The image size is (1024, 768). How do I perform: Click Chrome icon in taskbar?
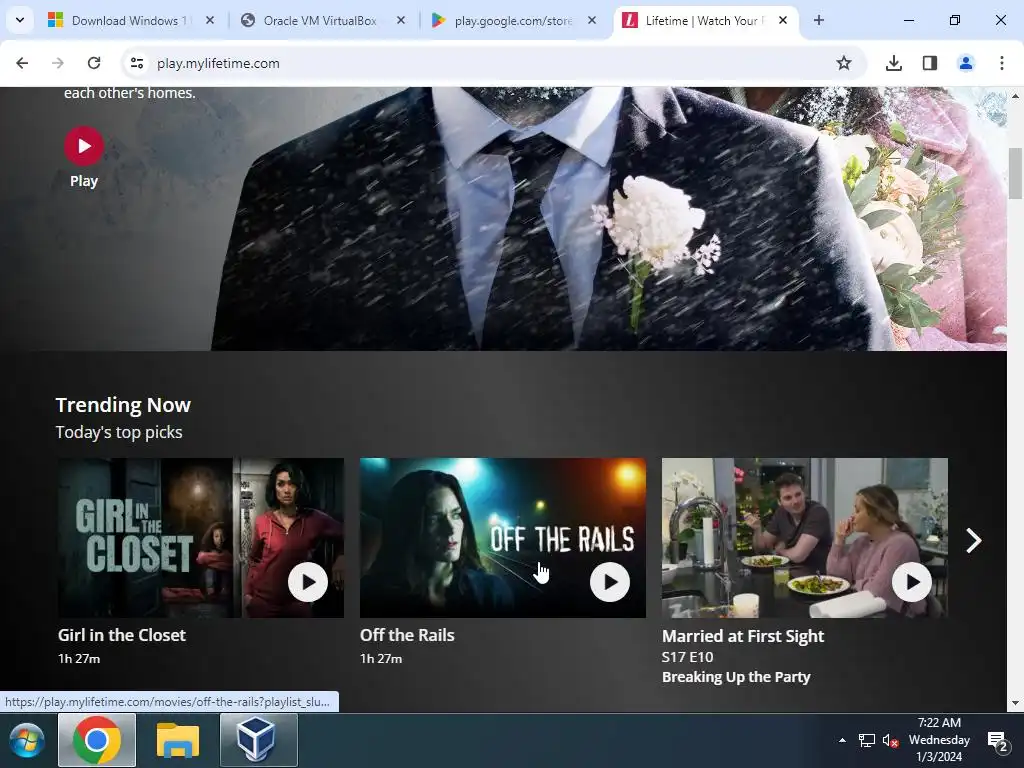coord(97,740)
